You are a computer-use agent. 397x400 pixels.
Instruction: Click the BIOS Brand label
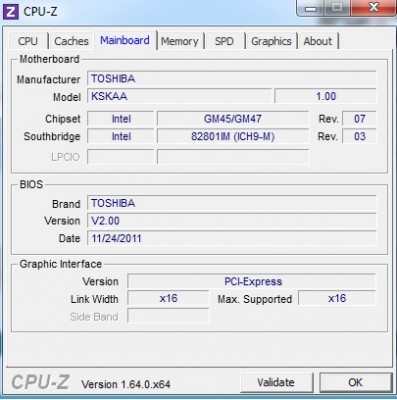(66, 204)
